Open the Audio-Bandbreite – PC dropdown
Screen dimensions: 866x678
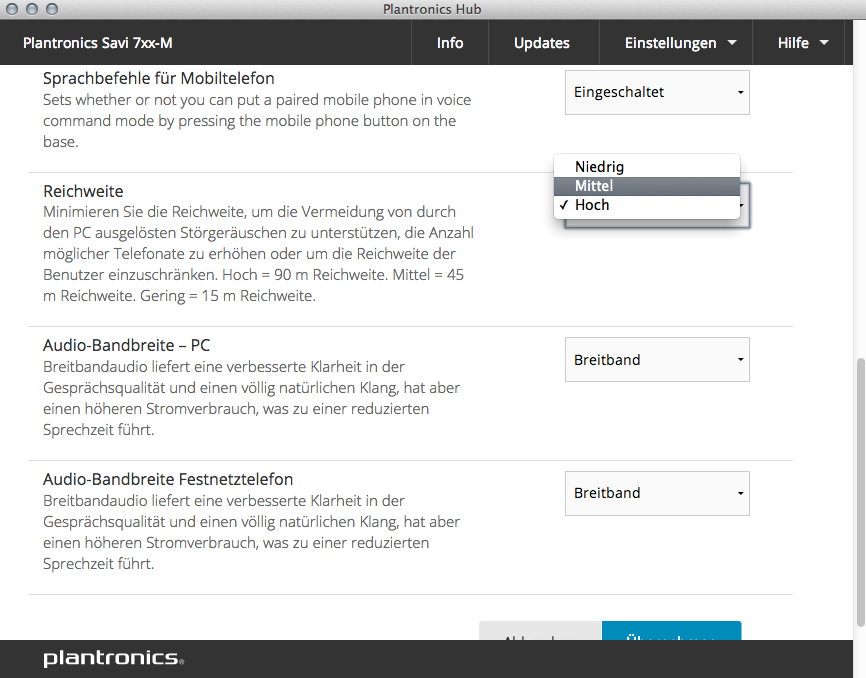tap(657, 359)
